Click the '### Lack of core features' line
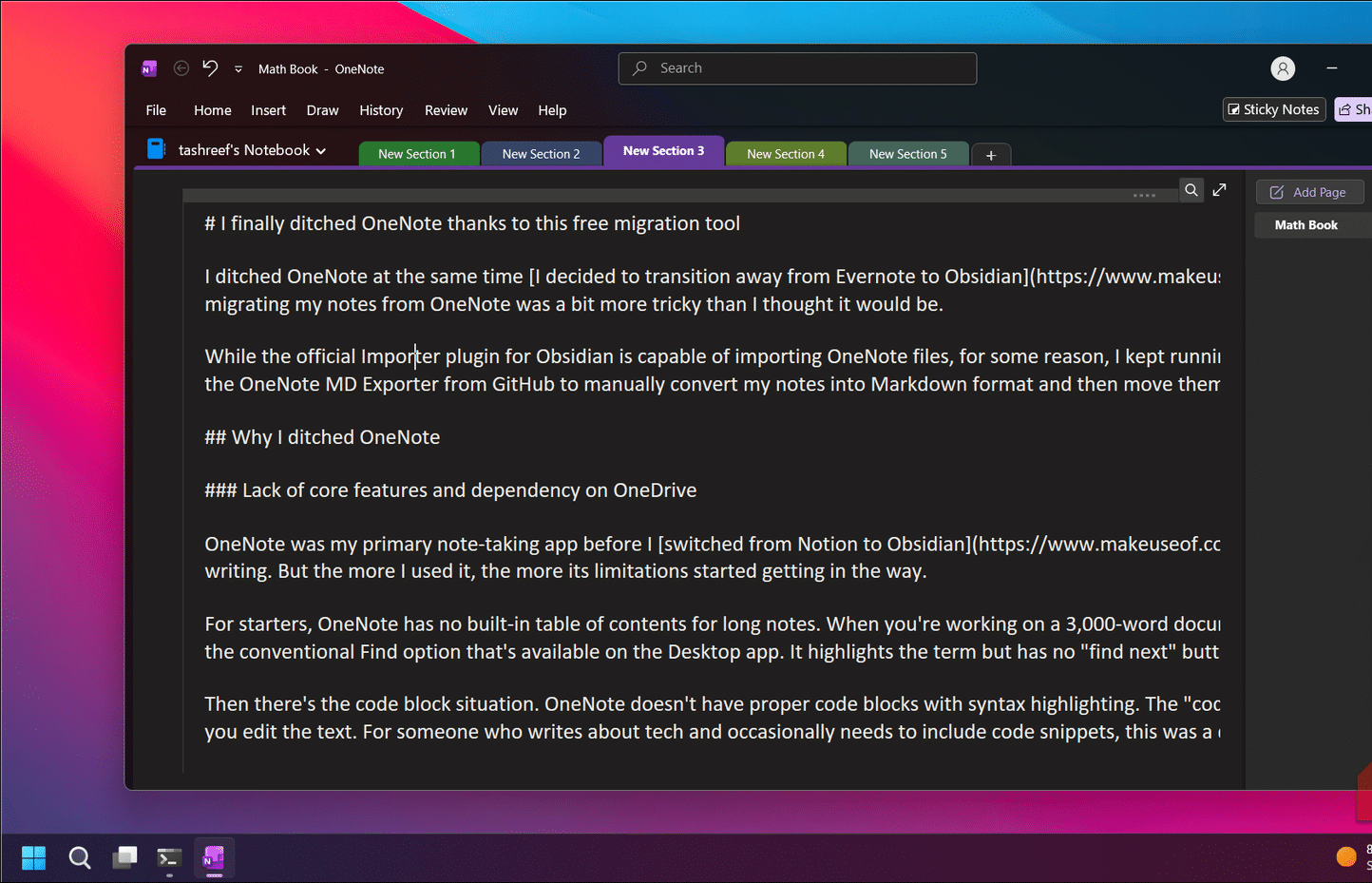This screenshot has height=883, width=1372. point(450,490)
